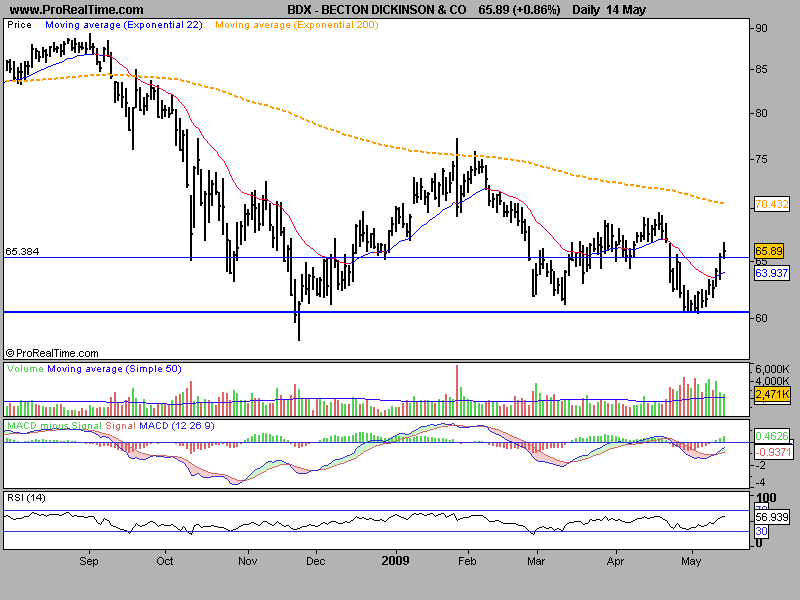800x600 pixels.
Task: Click the Oct month label on time axis
Action: 165,561
